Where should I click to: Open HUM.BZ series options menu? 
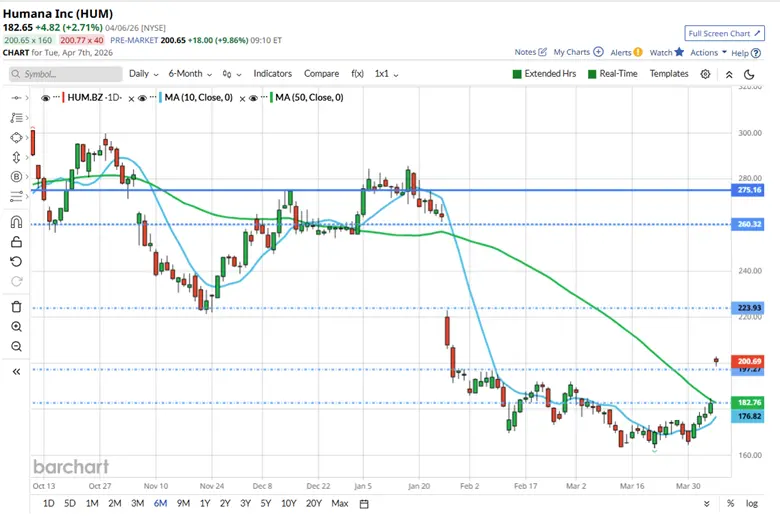pyautogui.click(x=56, y=97)
